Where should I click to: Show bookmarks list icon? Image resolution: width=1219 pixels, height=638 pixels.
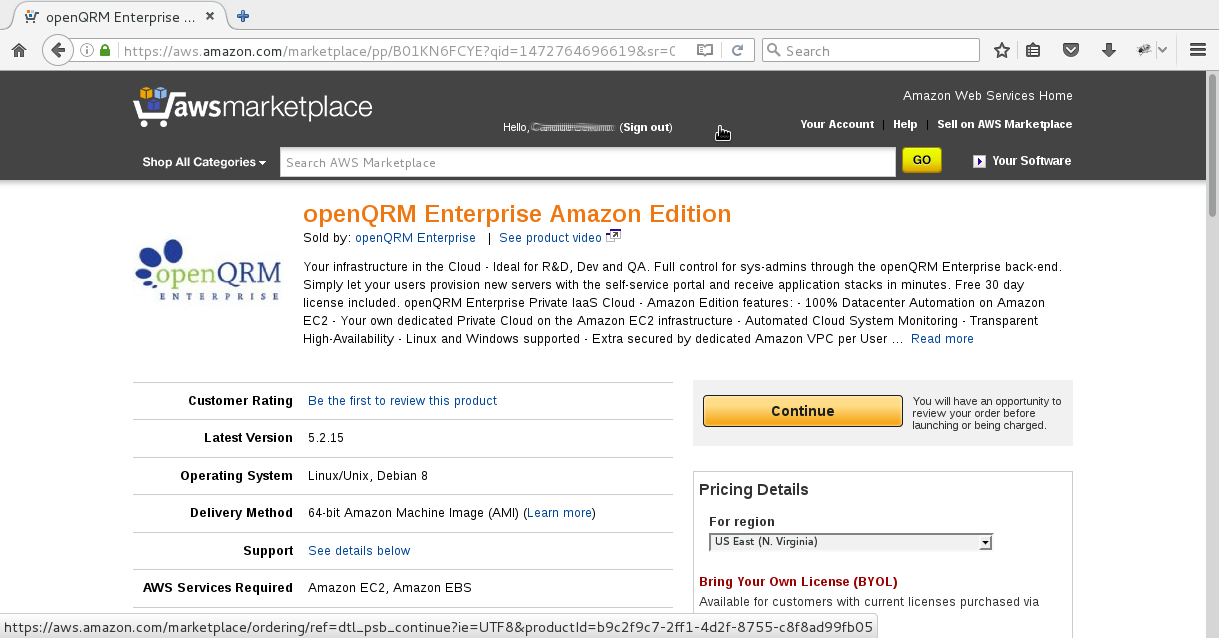[x=1034, y=50]
